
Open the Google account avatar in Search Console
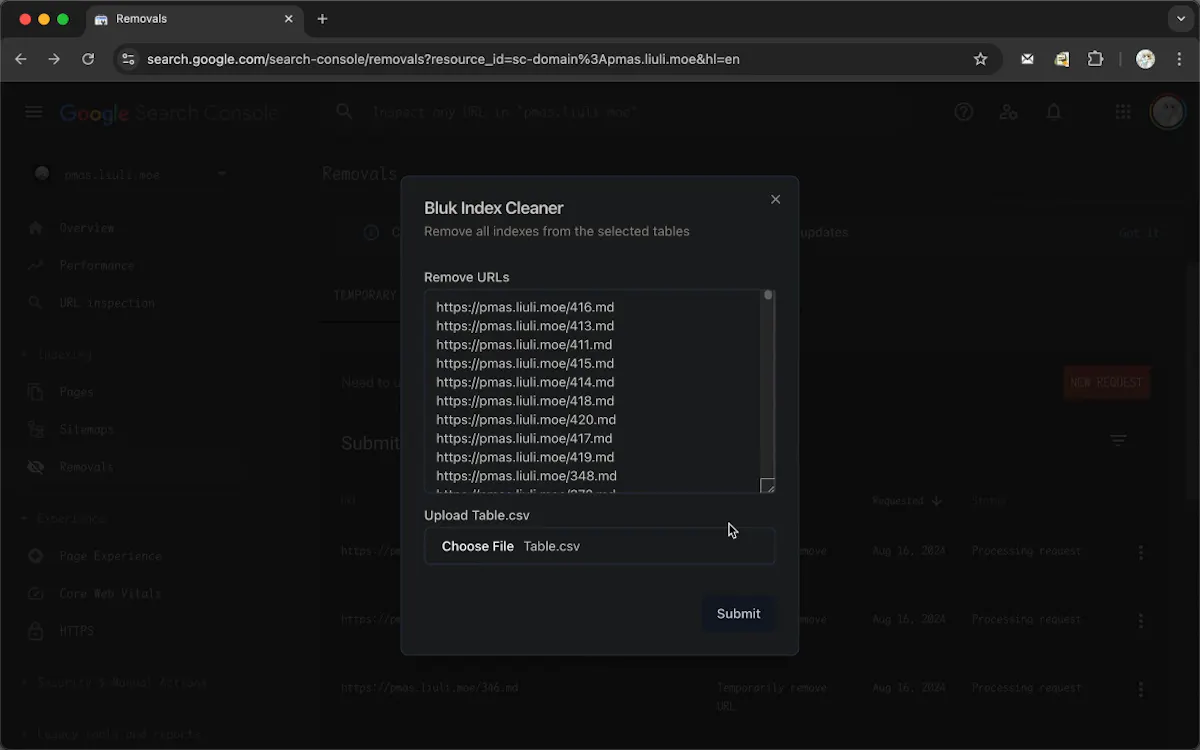click(x=1167, y=112)
